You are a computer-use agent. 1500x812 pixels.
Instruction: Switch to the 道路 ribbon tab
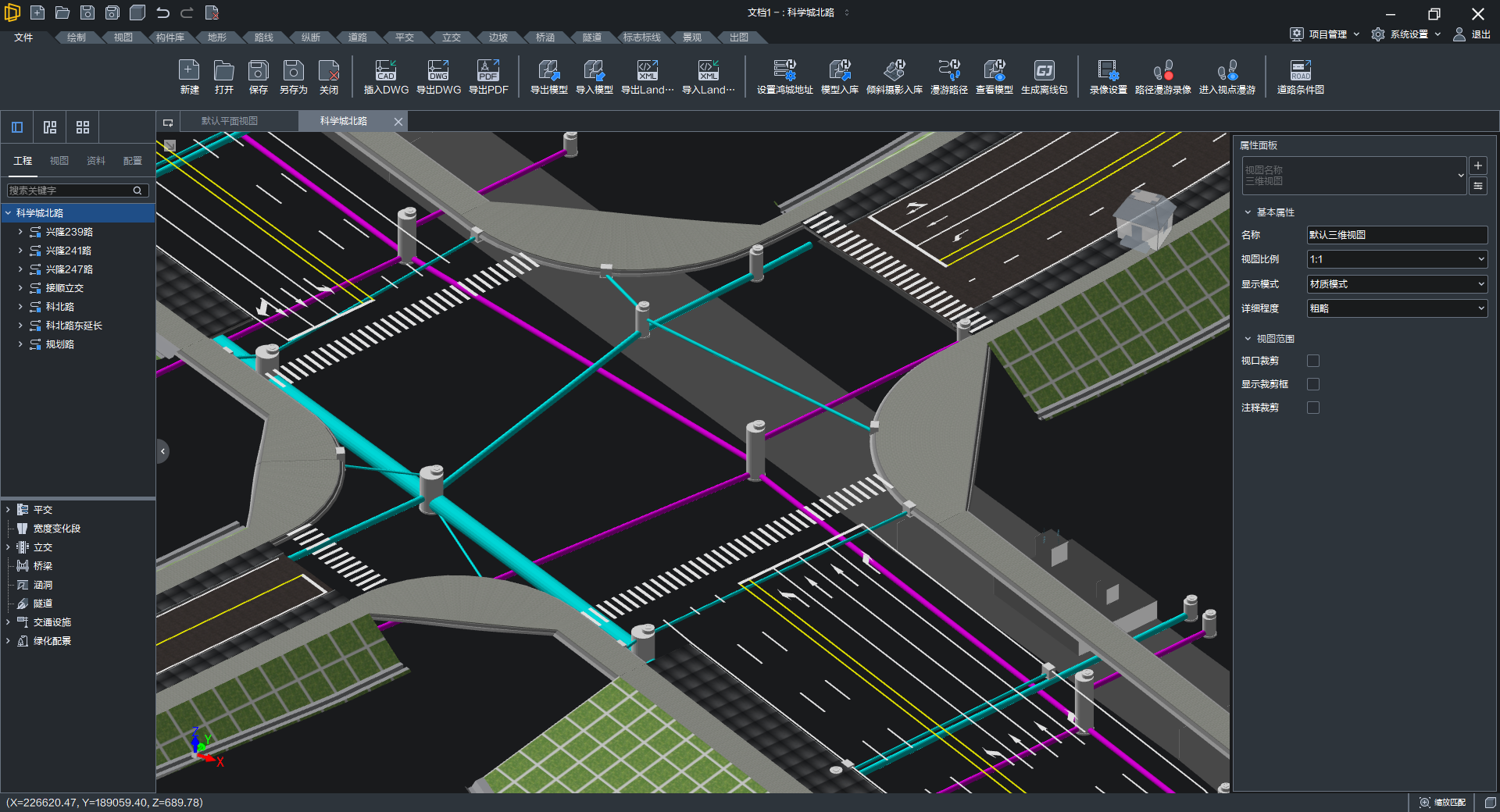click(x=357, y=37)
